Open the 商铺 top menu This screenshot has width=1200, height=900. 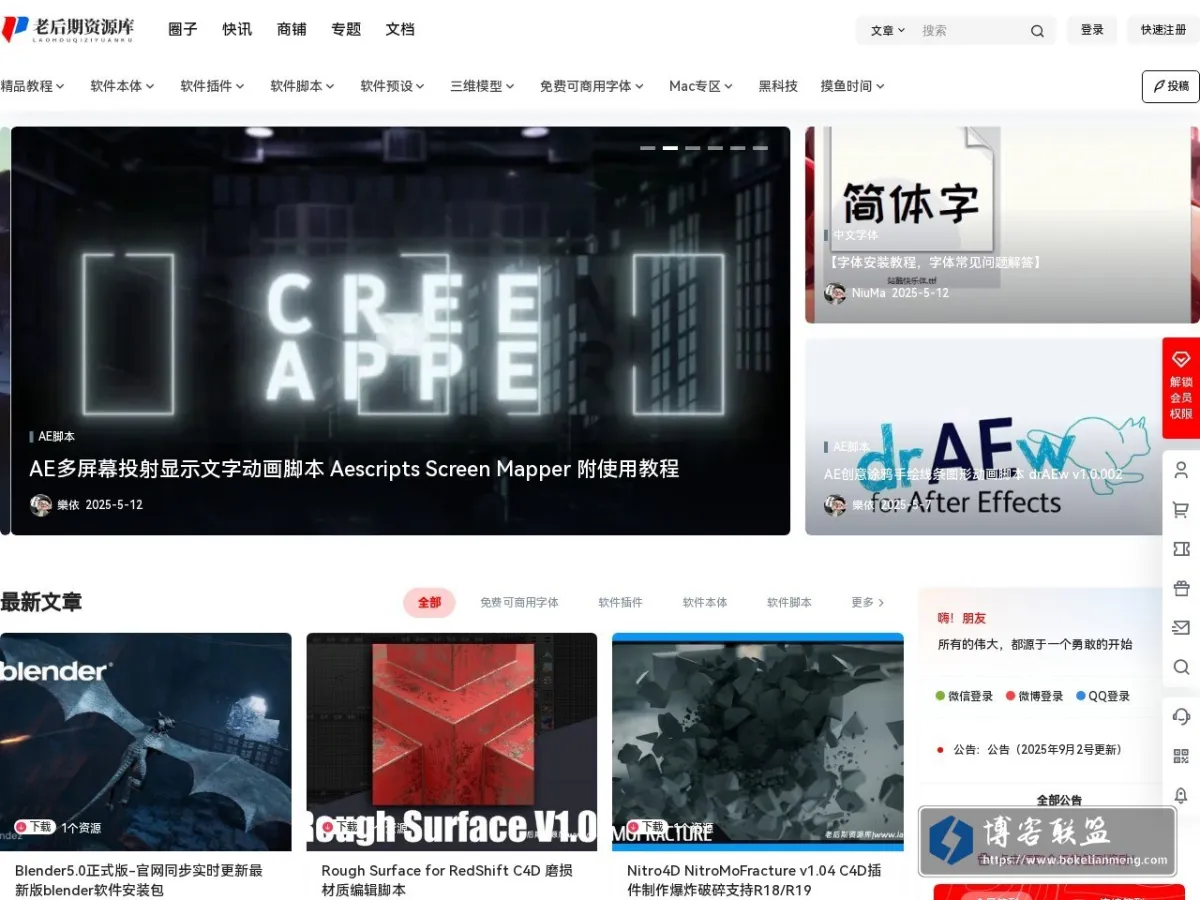point(292,29)
